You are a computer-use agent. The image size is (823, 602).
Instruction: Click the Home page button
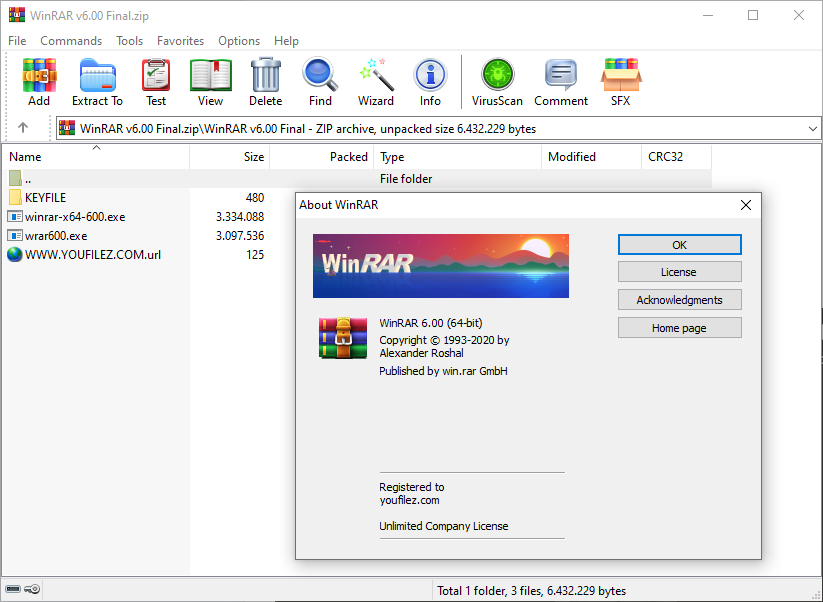680,328
